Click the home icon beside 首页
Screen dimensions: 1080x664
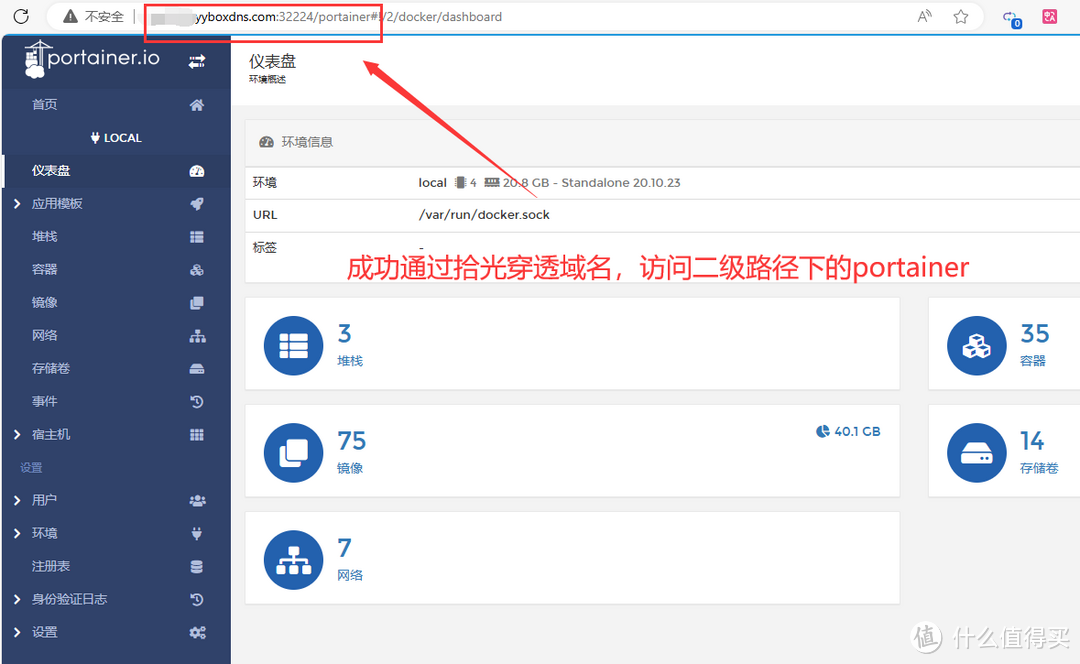(x=197, y=105)
